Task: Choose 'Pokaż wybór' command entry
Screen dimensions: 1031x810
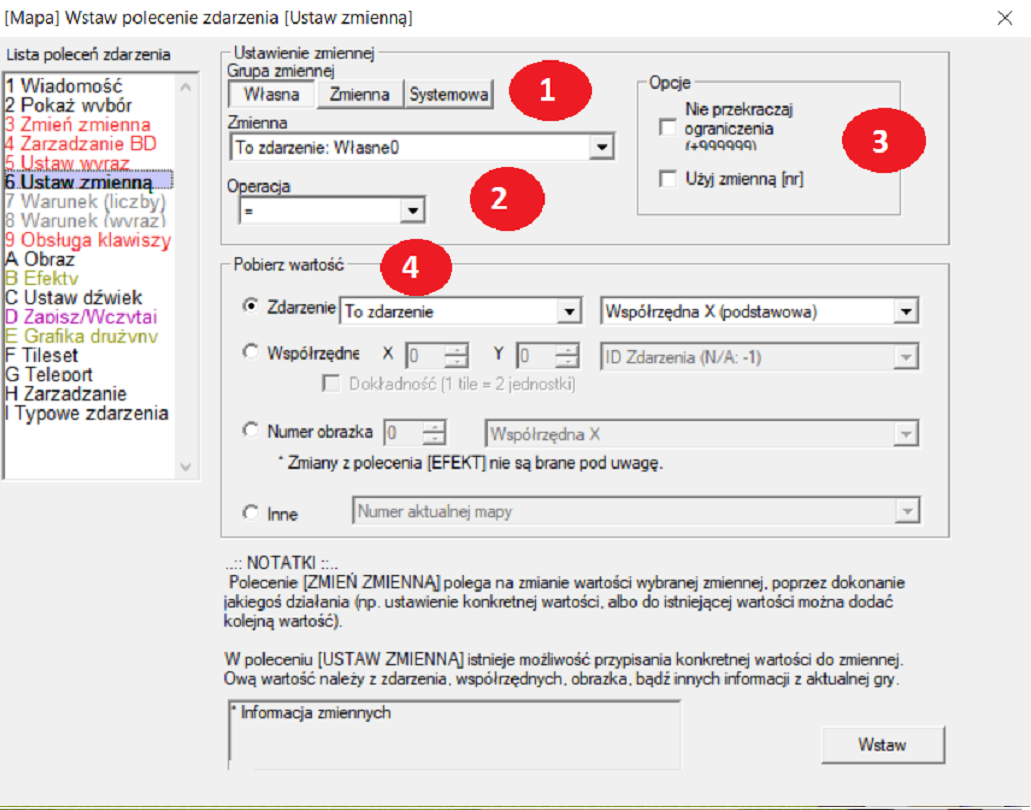Action: [x=69, y=106]
